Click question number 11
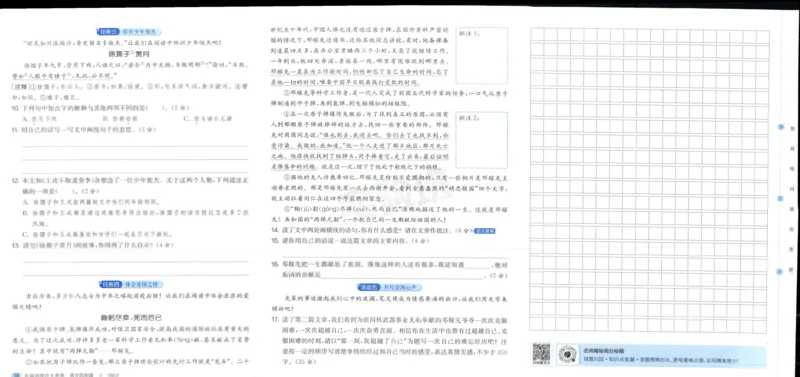 click(x=15, y=130)
